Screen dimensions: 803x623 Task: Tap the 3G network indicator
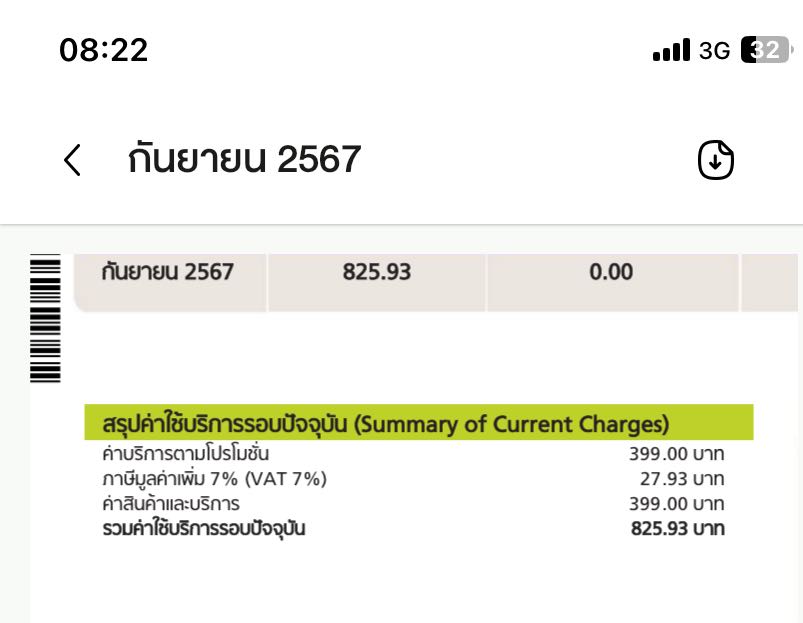714,50
